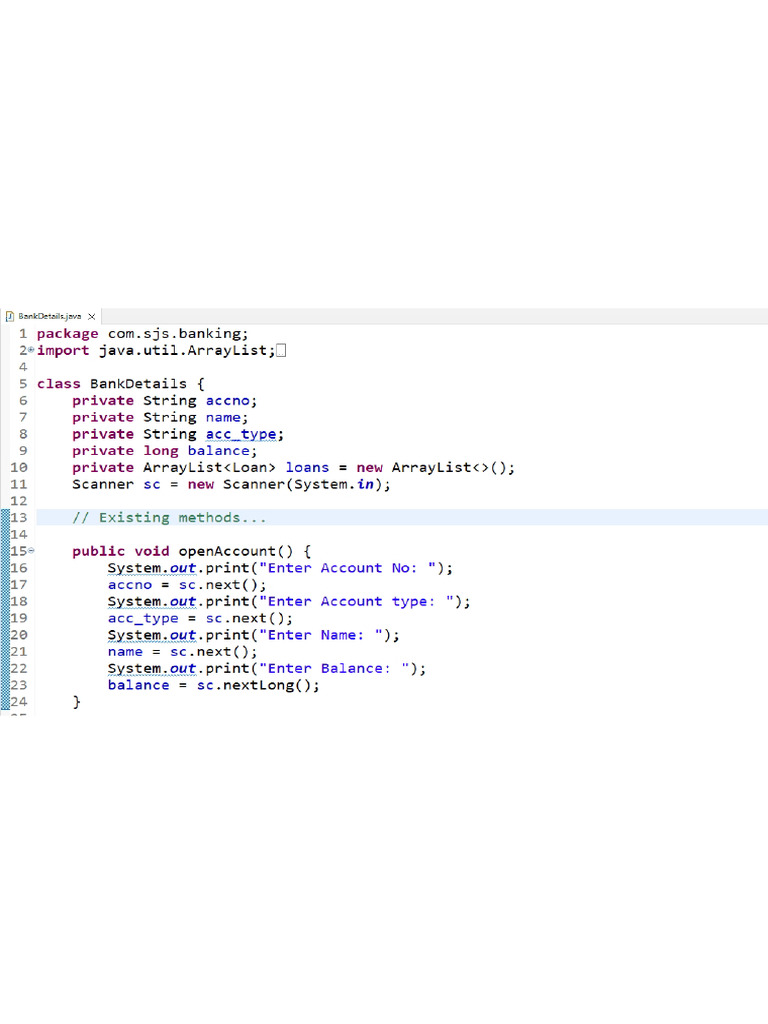
Task: Click string "Enter Account type: "
Action: click(x=357, y=601)
